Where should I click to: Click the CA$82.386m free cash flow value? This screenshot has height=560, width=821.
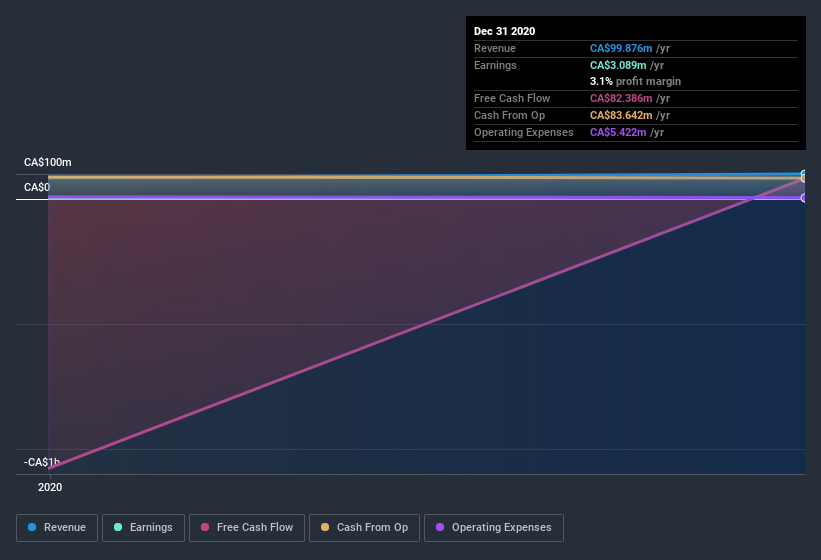(621, 98)
